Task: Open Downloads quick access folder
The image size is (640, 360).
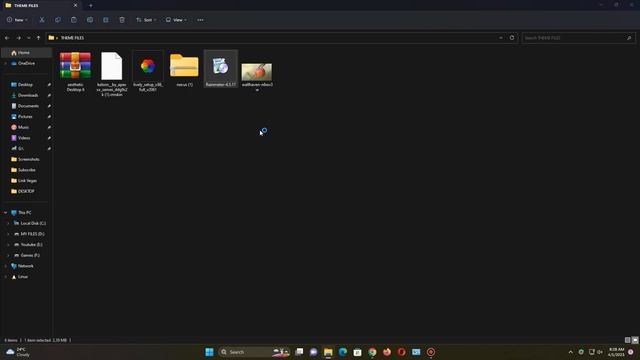Action: coord(27,95)
